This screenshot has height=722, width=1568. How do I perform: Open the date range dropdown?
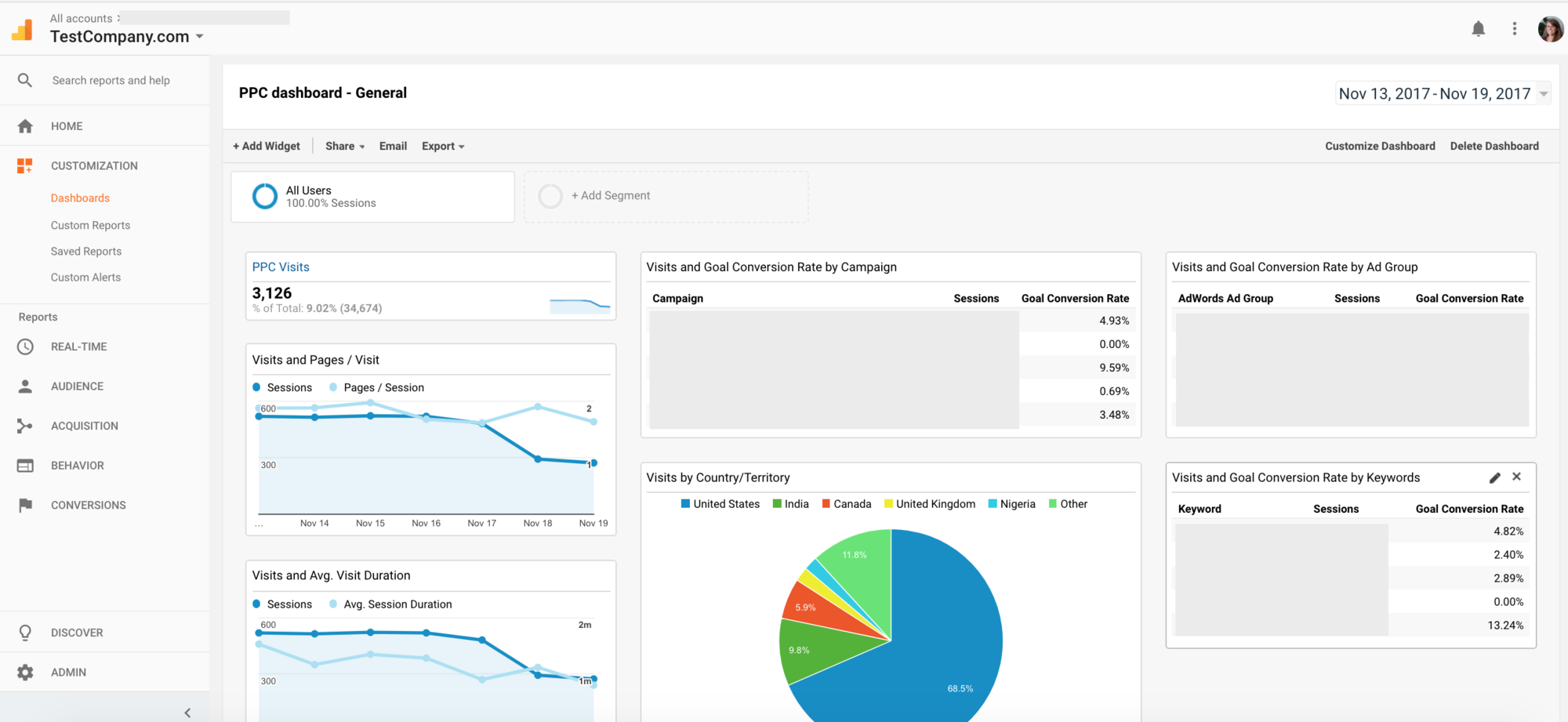1443,93
